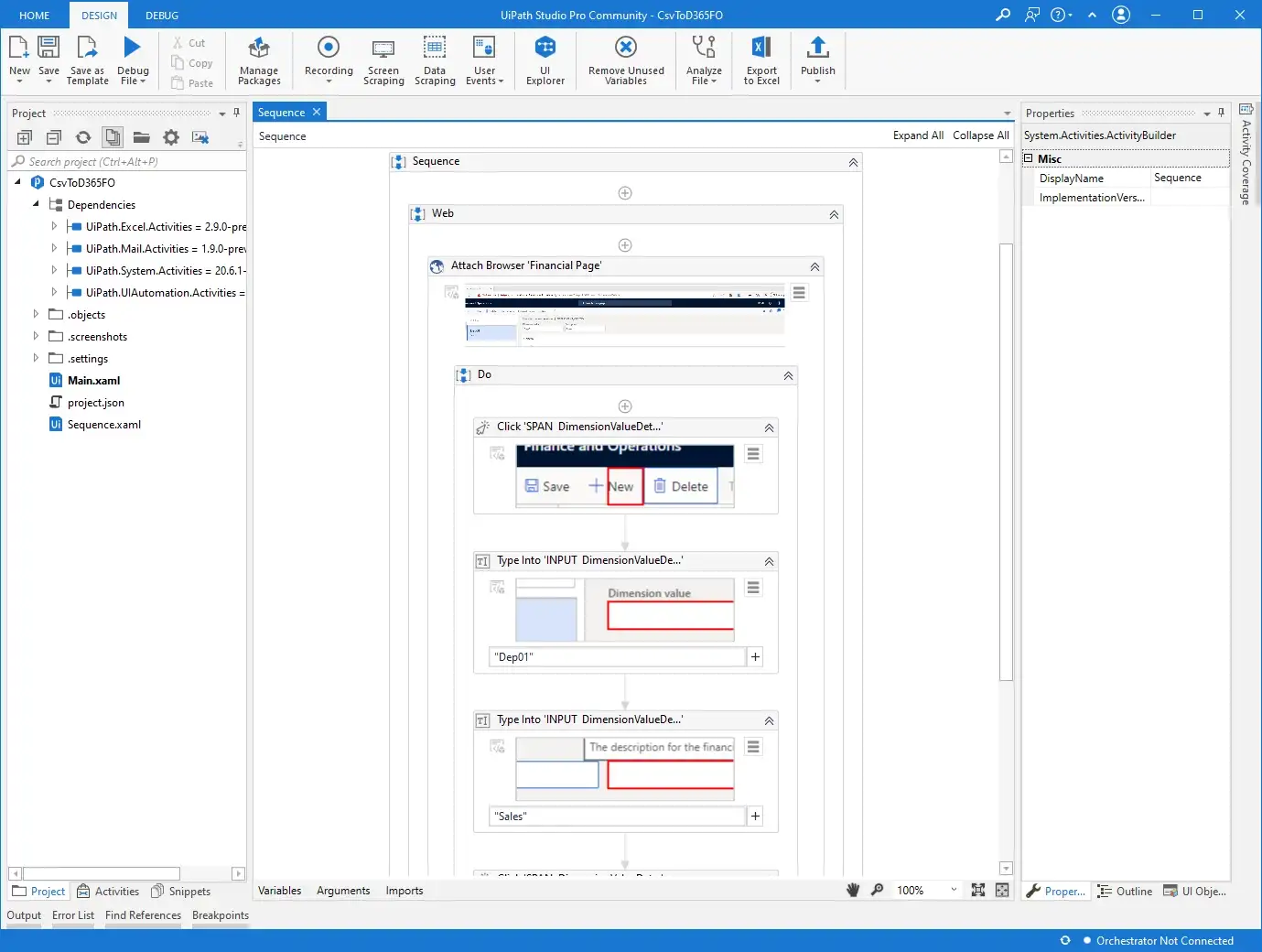This screenshot has height=952, width=1262.
Task: Click plus button next to "Sales" field
Action: pyautogui.click(x=755, y=817)
